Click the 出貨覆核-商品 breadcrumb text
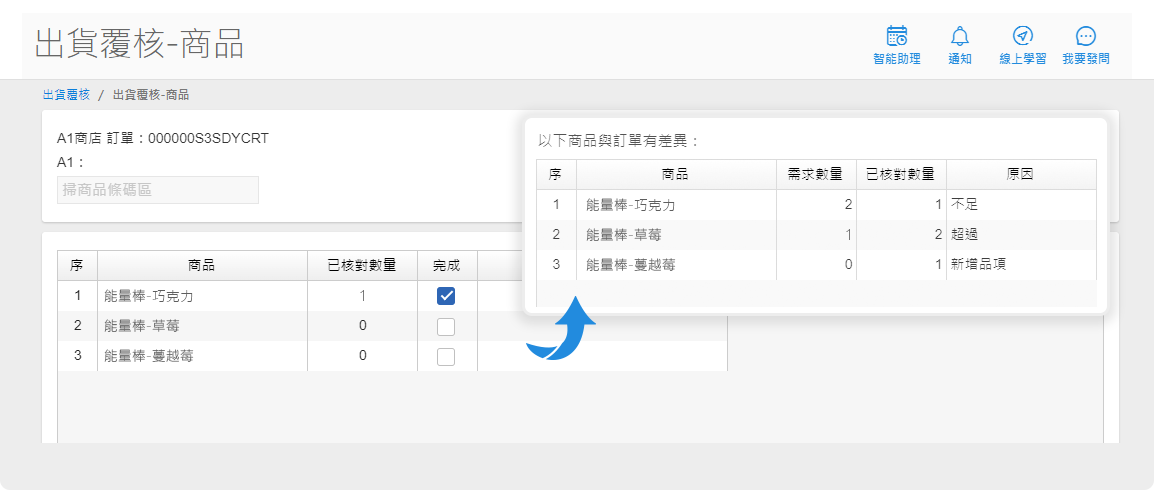 pos(151,95)
